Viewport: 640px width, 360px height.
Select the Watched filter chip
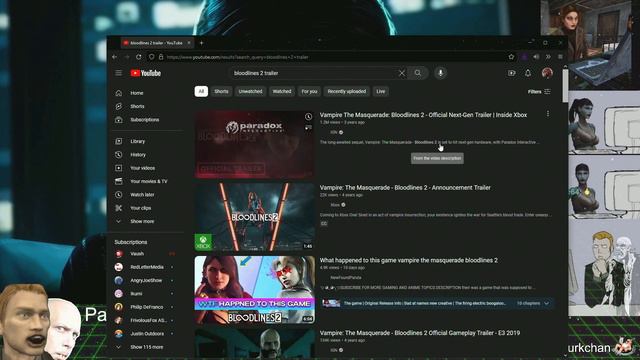(282, 91)
